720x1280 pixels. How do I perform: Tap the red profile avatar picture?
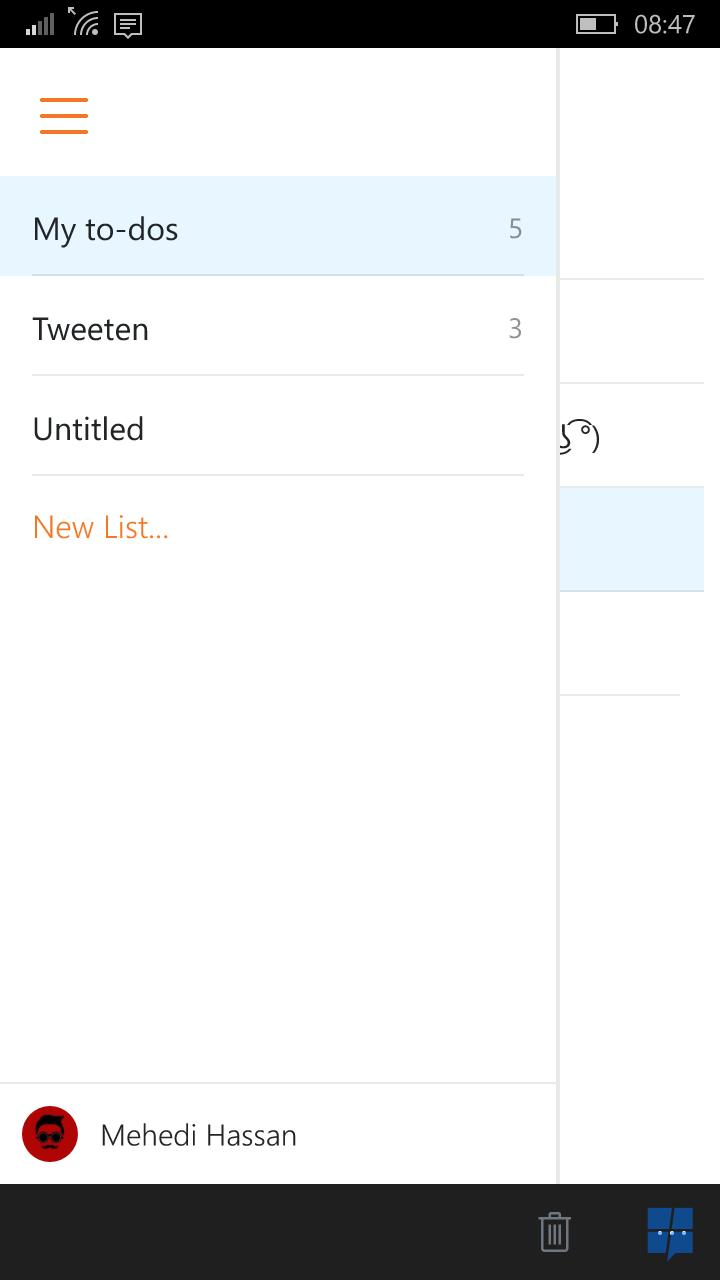[x=50, y=1134]
